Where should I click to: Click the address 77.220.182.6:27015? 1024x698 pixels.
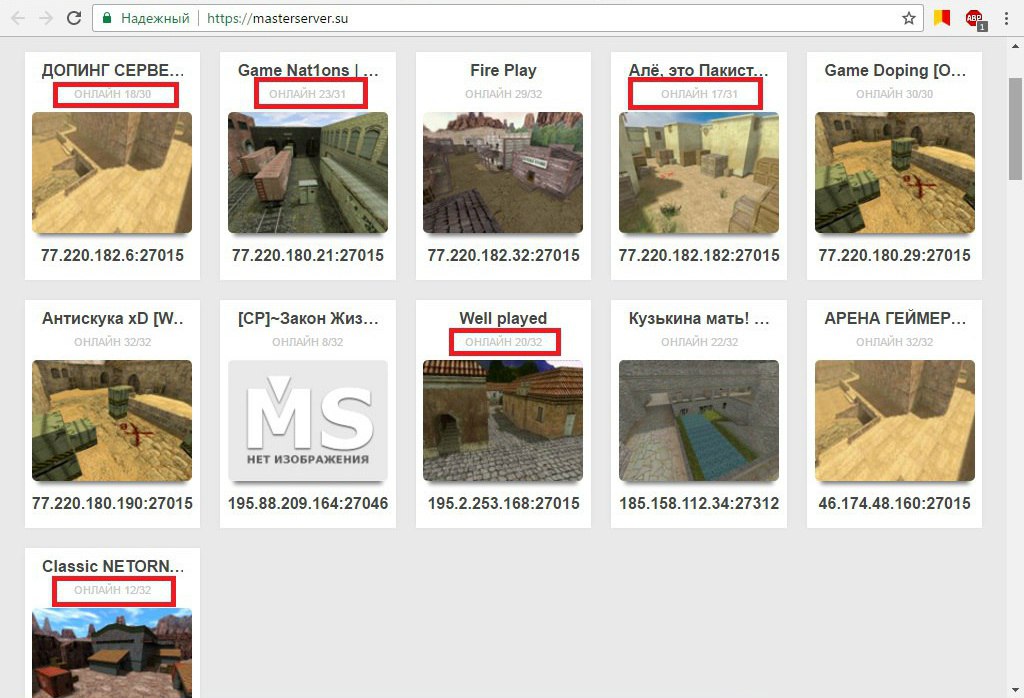click(112, 255)
